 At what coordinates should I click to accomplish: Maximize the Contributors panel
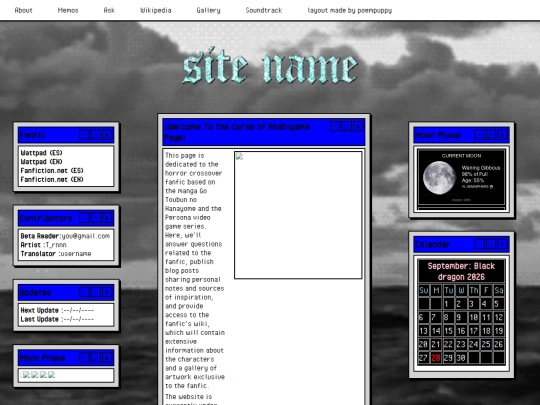(x=96, y=218)
